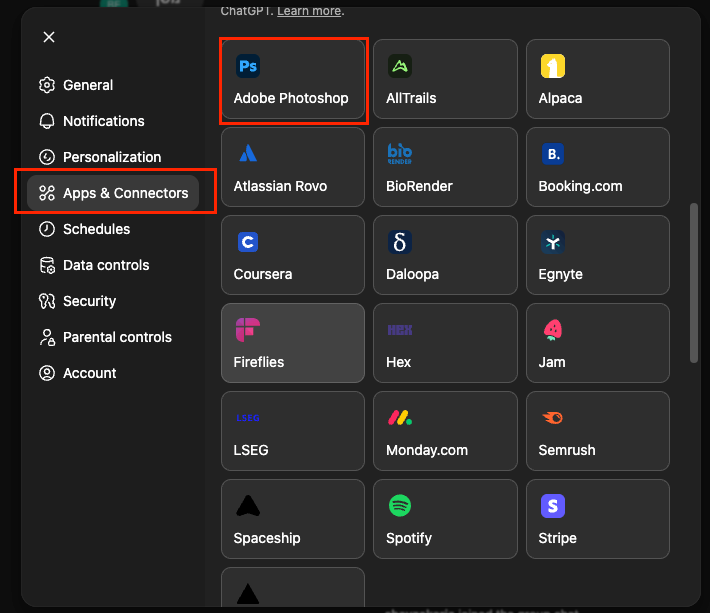This screenshot has height=613, width=710.
Task: Click the Hex label text
Action: click(398, 362)
